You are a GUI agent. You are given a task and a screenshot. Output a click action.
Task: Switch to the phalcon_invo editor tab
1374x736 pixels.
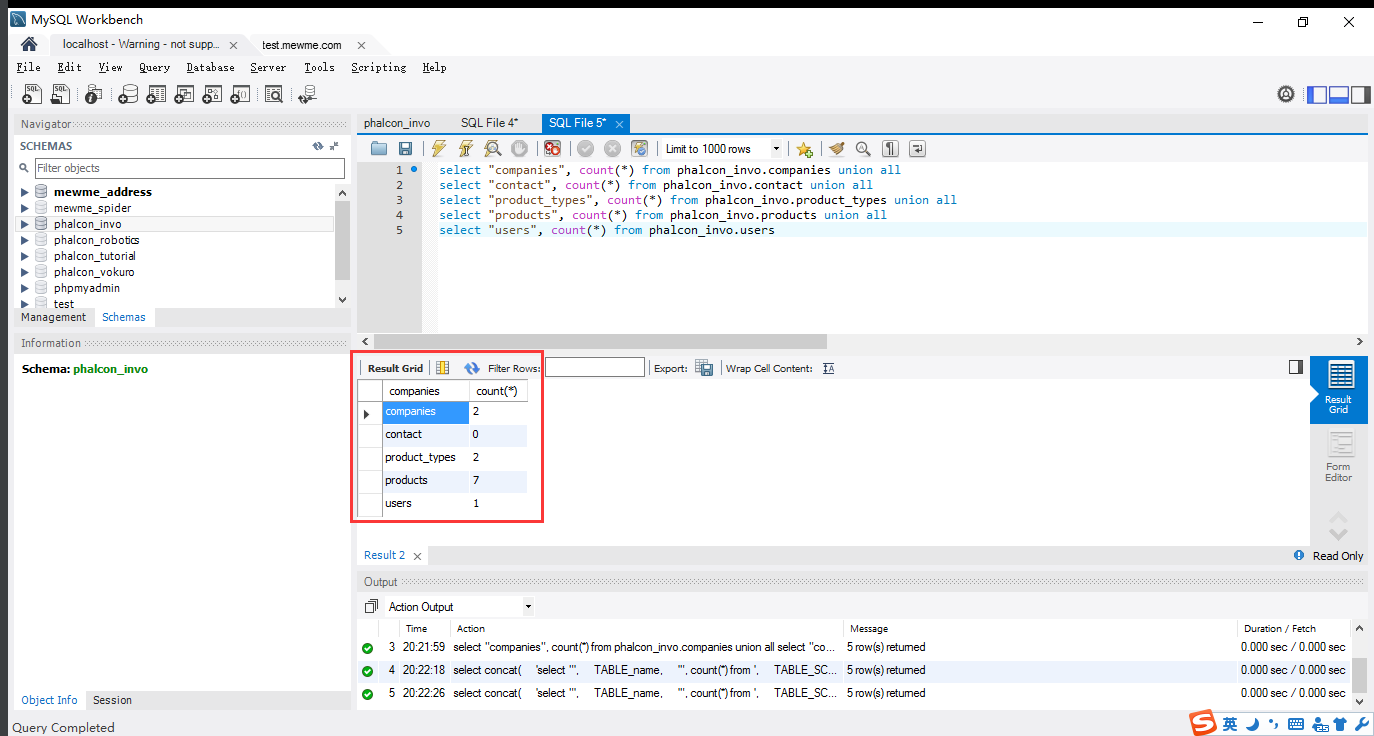point(397,123)
